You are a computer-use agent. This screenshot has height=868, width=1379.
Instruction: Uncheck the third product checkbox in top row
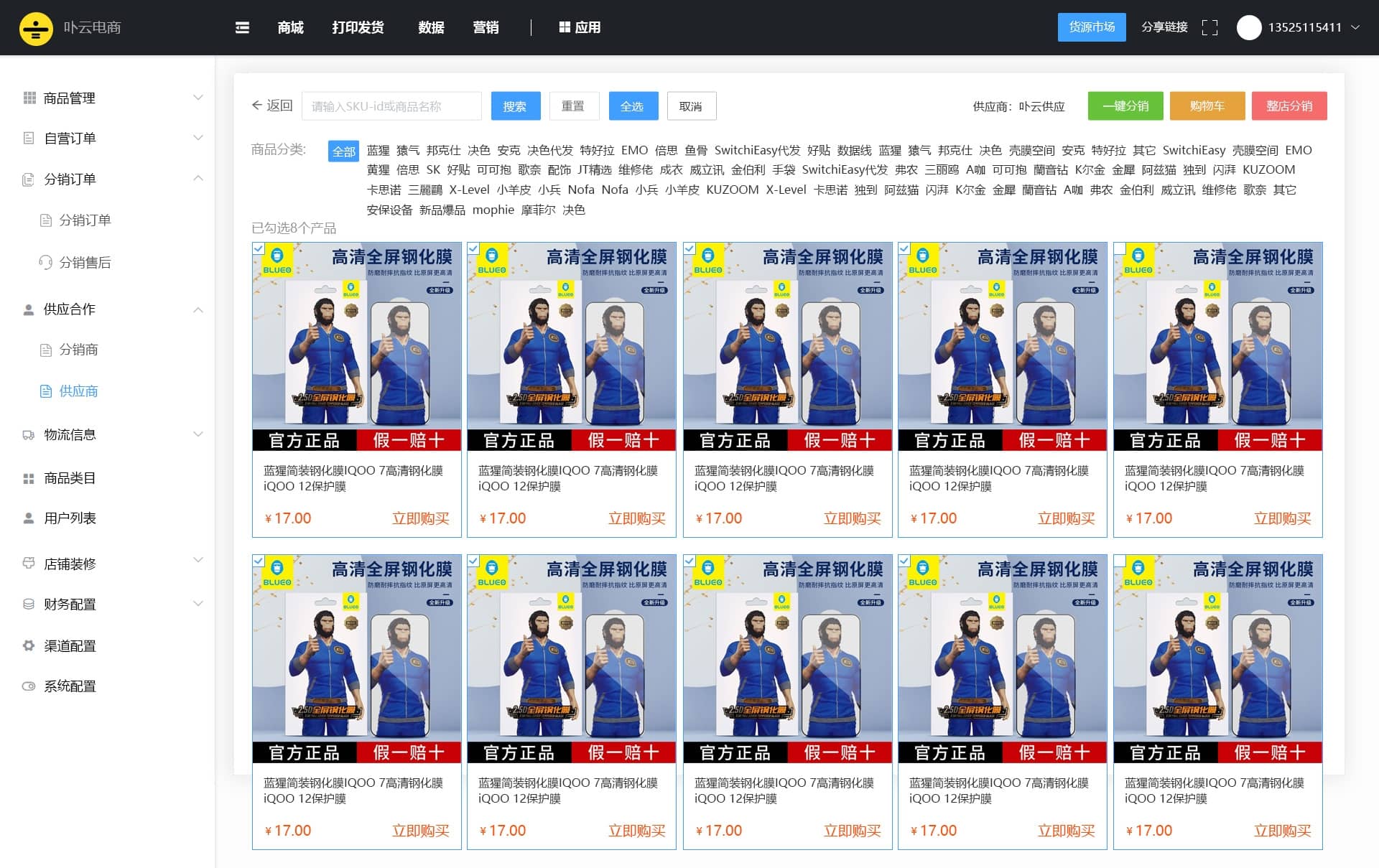click(689, 248)
